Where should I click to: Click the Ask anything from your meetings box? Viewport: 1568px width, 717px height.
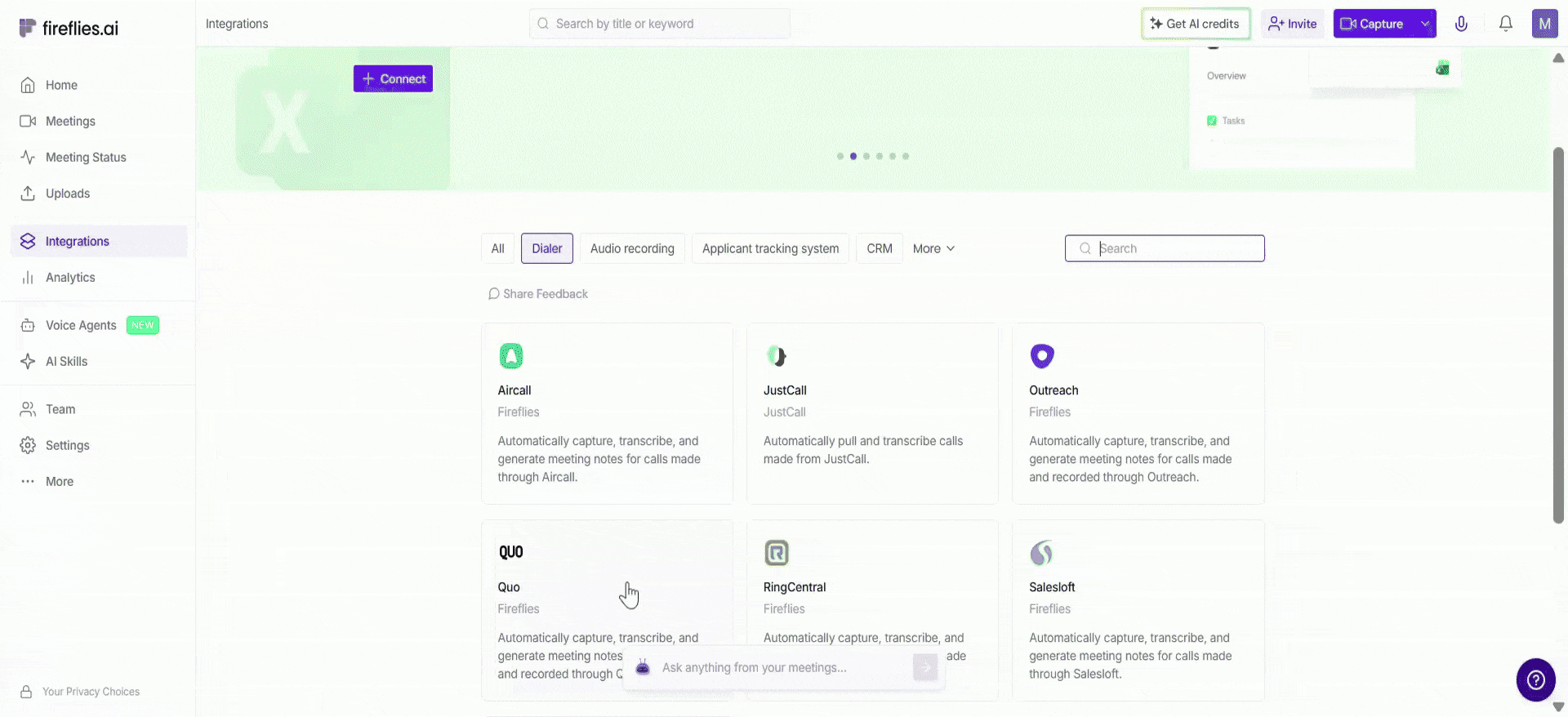point(782,667)
